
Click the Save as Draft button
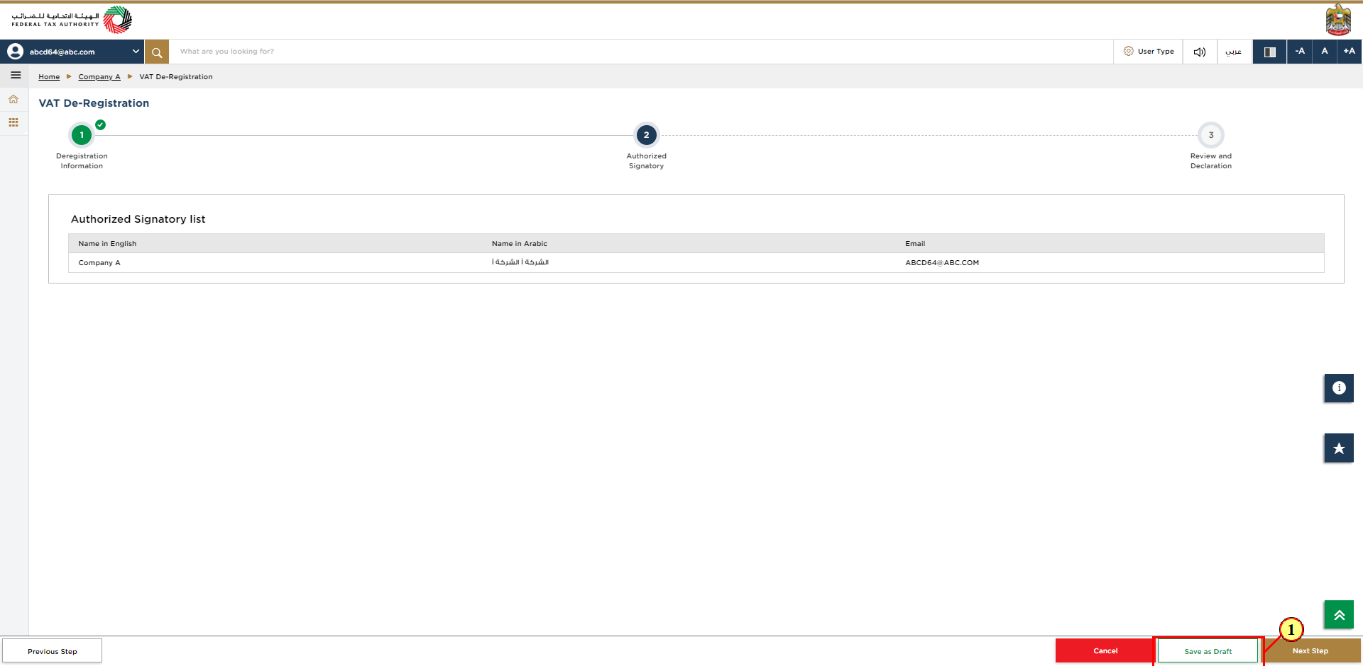pos(1208,651)
